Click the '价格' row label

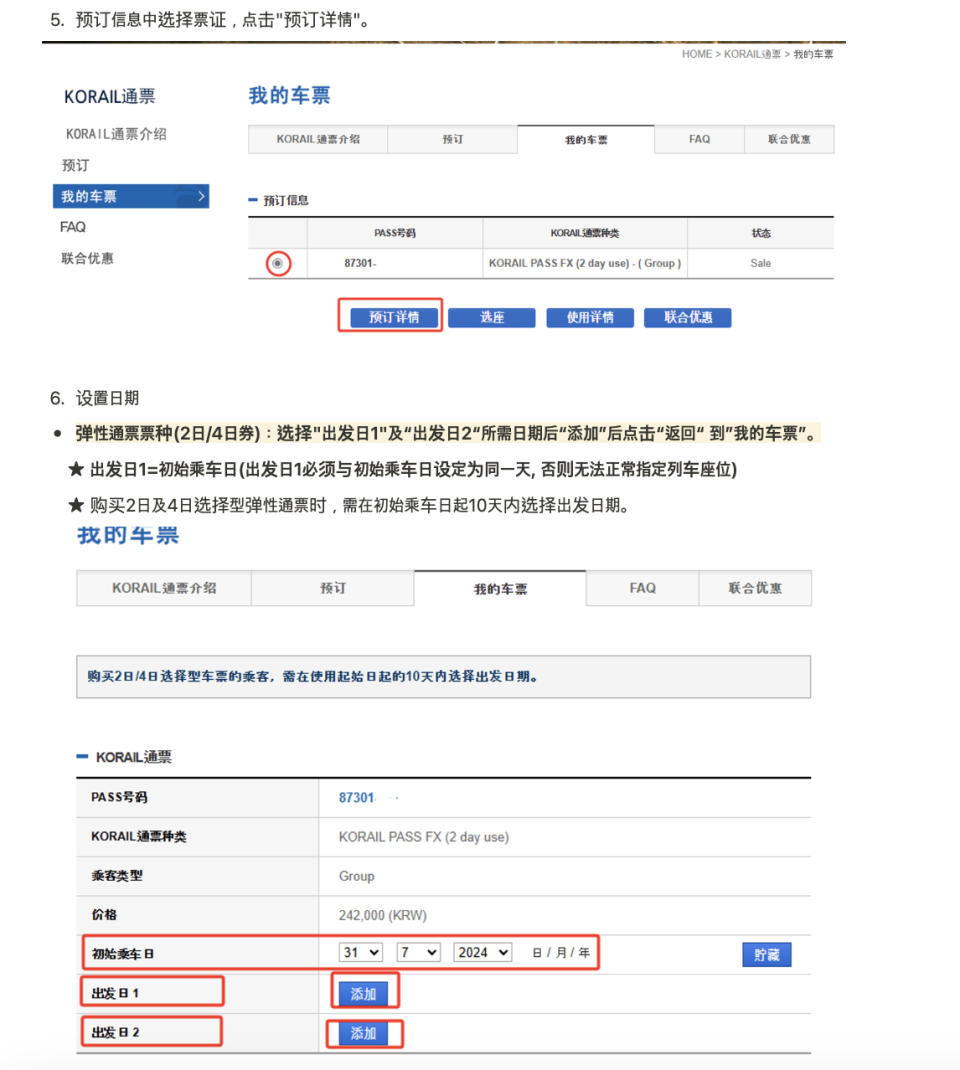click(104, 914)
